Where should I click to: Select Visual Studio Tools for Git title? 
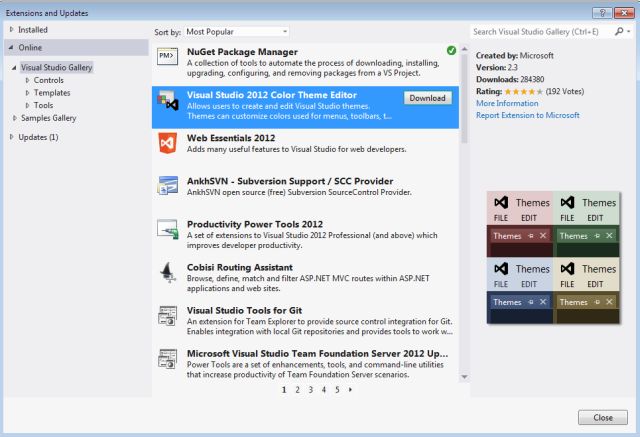point(244,310)
